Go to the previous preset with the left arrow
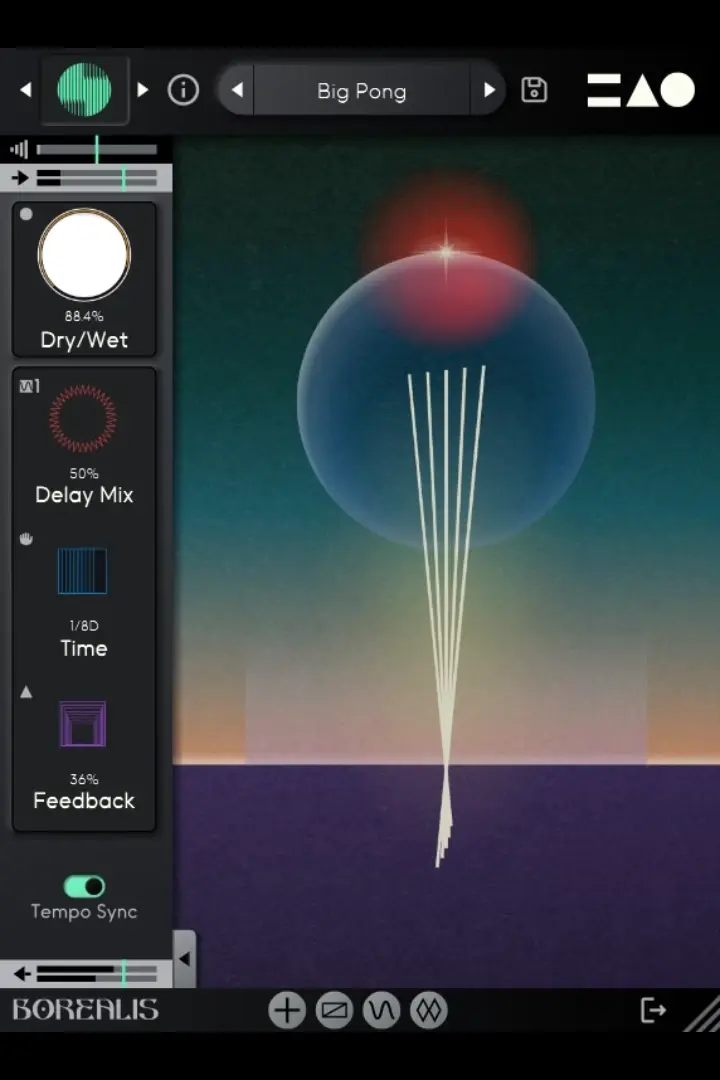This screenshot has height=1080, width=720. pyautogui.click(x=237, y=90)
